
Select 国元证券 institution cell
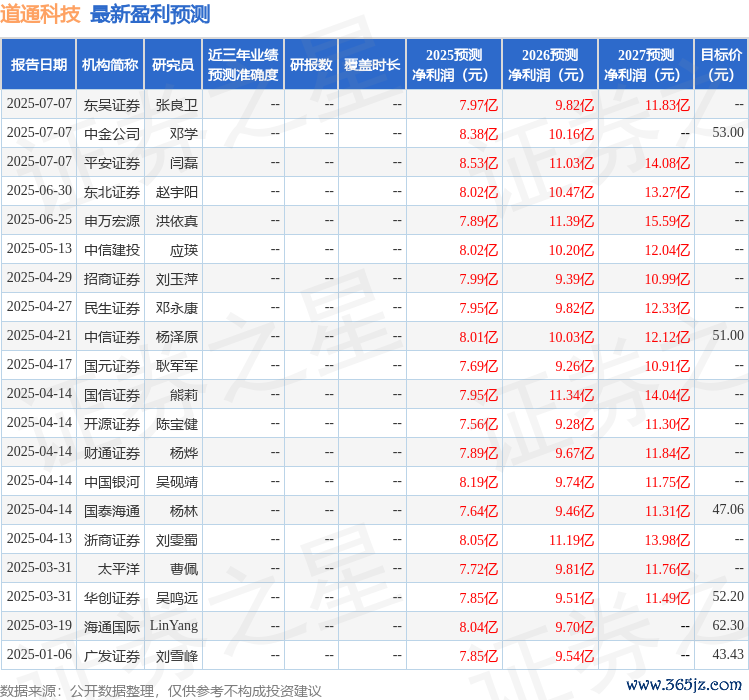[x=112, y=366]
